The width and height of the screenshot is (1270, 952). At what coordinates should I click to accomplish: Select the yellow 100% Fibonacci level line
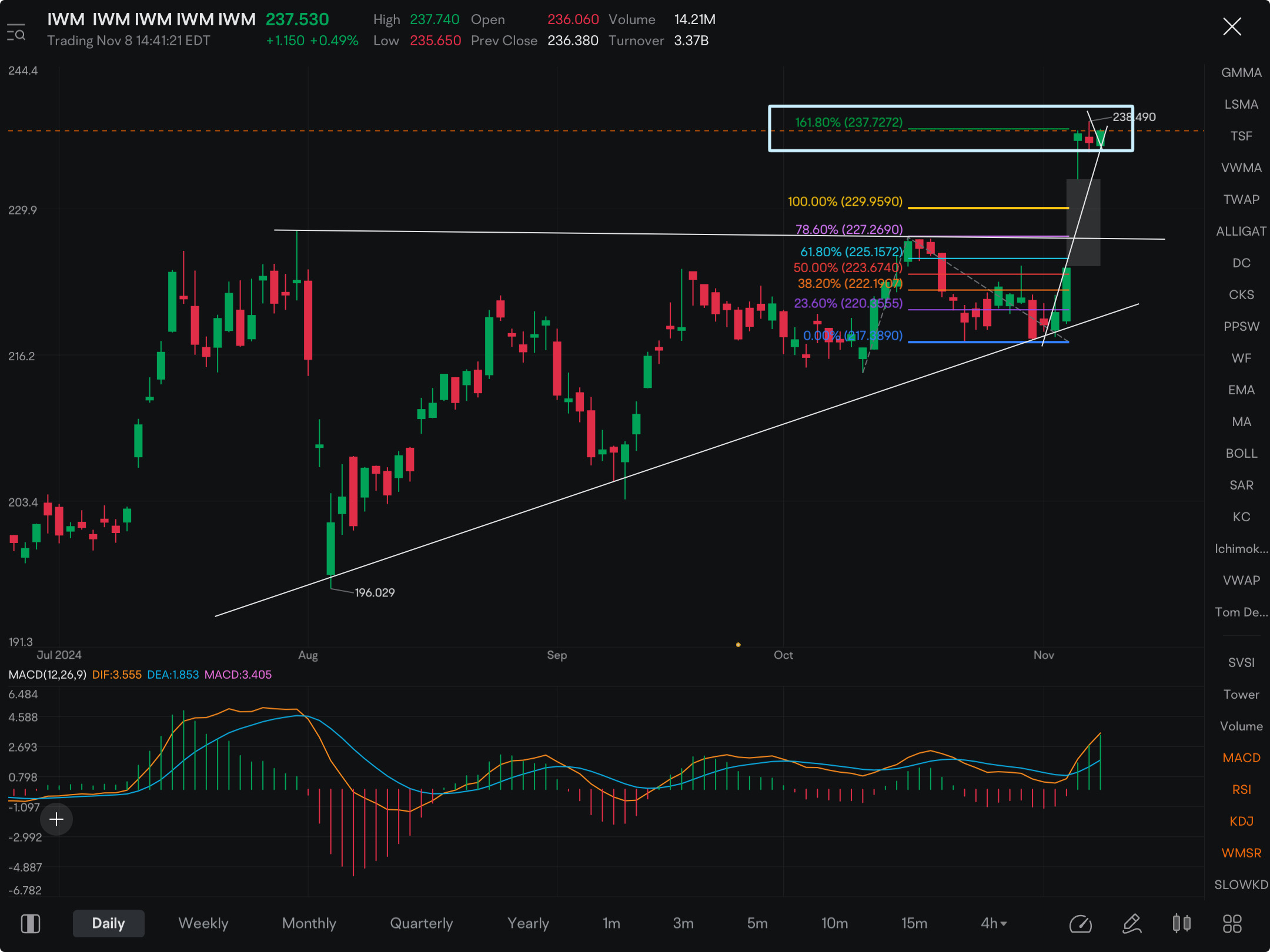point(988,208)
